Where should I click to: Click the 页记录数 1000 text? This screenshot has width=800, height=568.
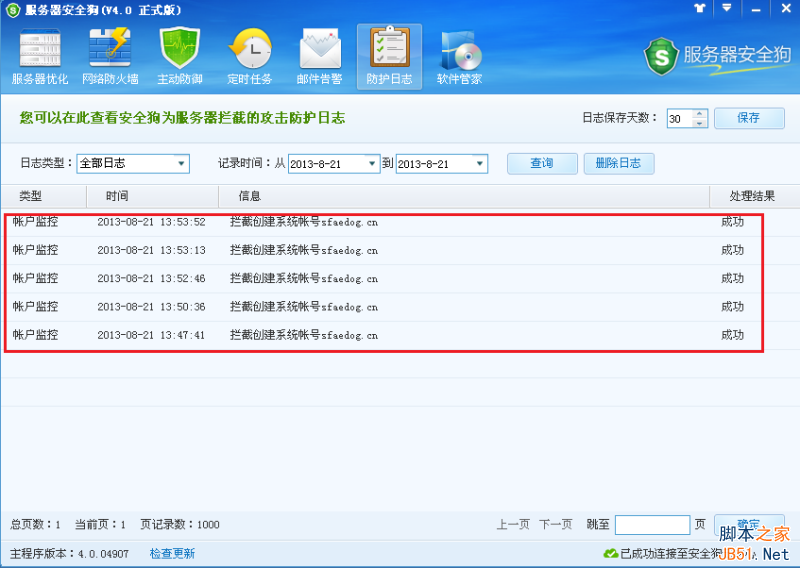tap(180, 525)
